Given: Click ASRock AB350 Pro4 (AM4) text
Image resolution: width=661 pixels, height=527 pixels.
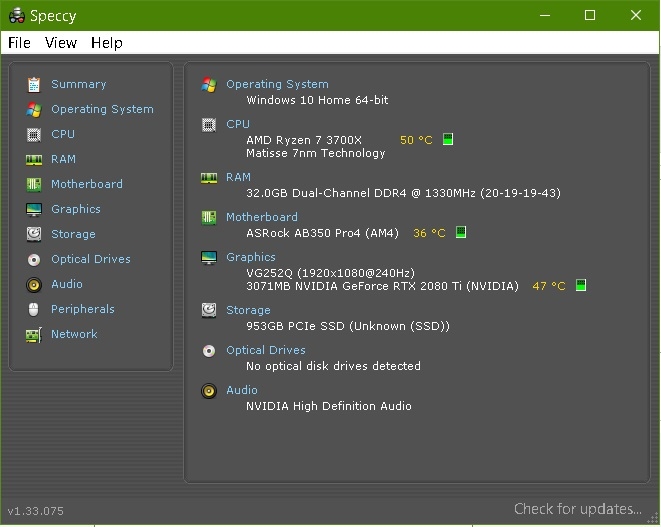Looking at the screenshot, I should 322,233.
